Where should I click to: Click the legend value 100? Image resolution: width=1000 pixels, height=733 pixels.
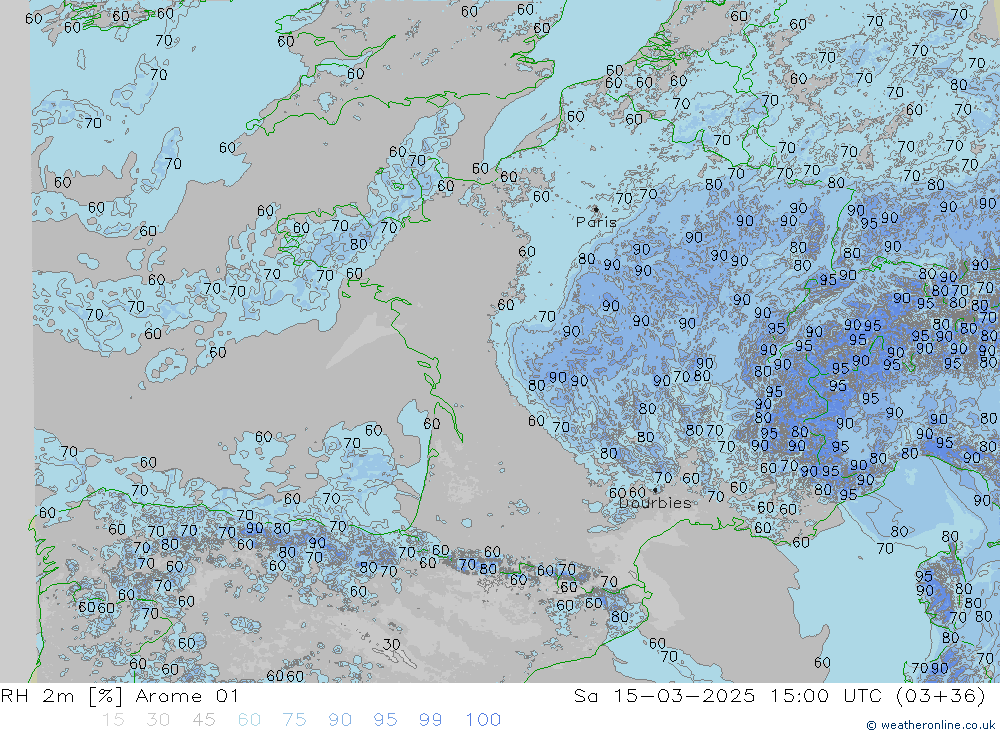pyautogui.click(x=483, y=720)
